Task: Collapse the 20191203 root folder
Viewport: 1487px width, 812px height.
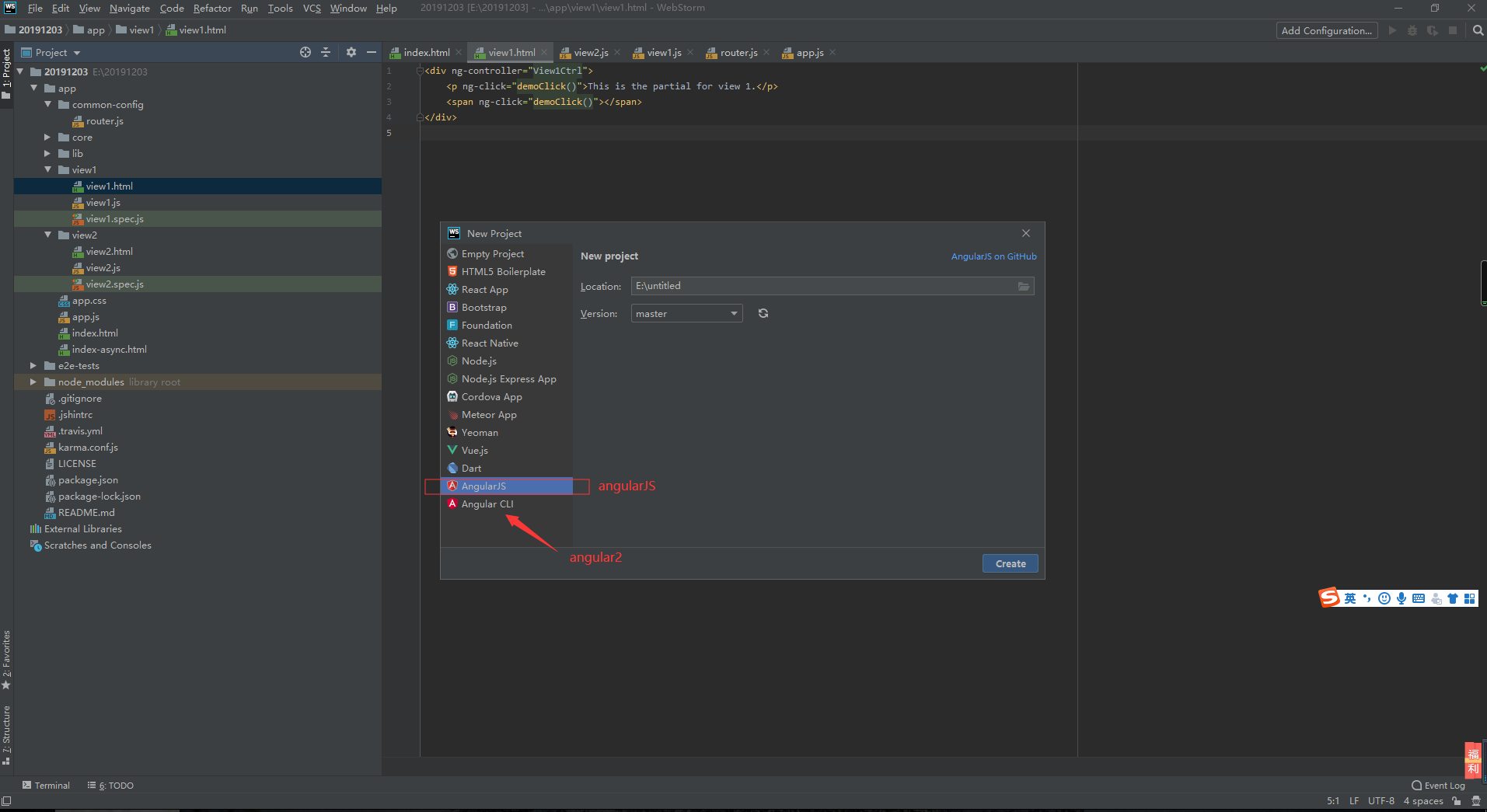Action: coord(20,71)
